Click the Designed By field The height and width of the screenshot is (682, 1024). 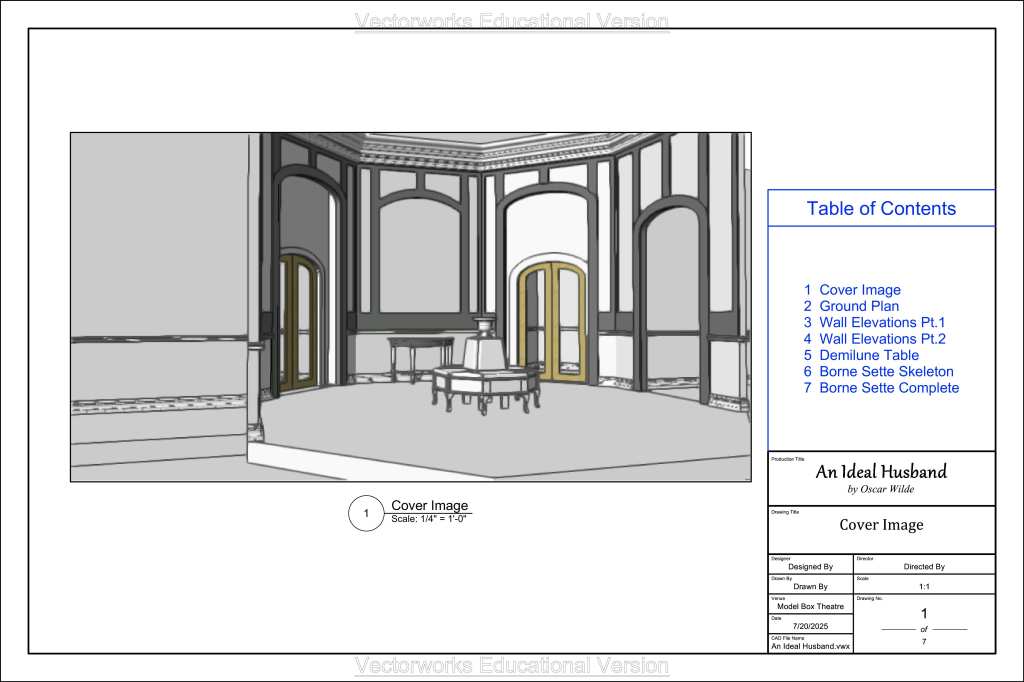point(810,566)
